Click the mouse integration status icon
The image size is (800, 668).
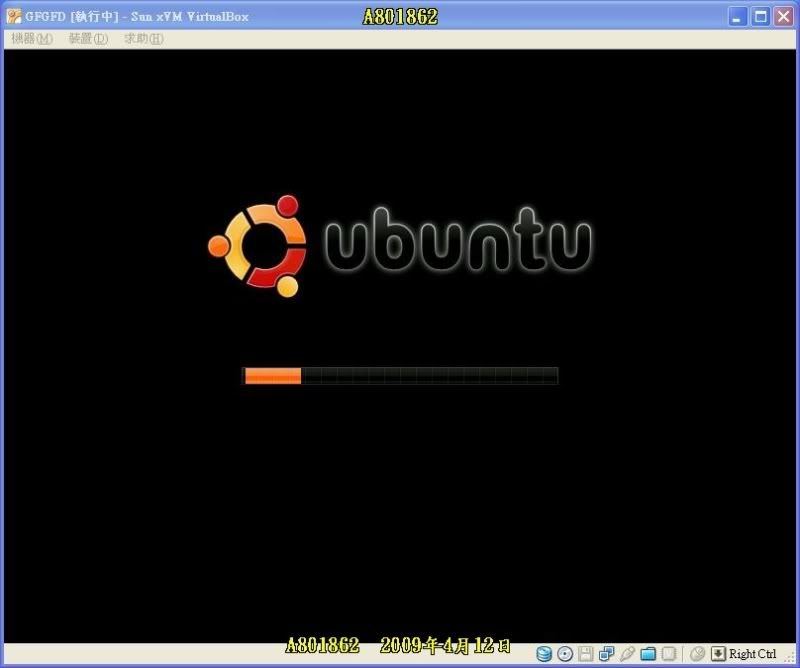(x=697, y=654)
